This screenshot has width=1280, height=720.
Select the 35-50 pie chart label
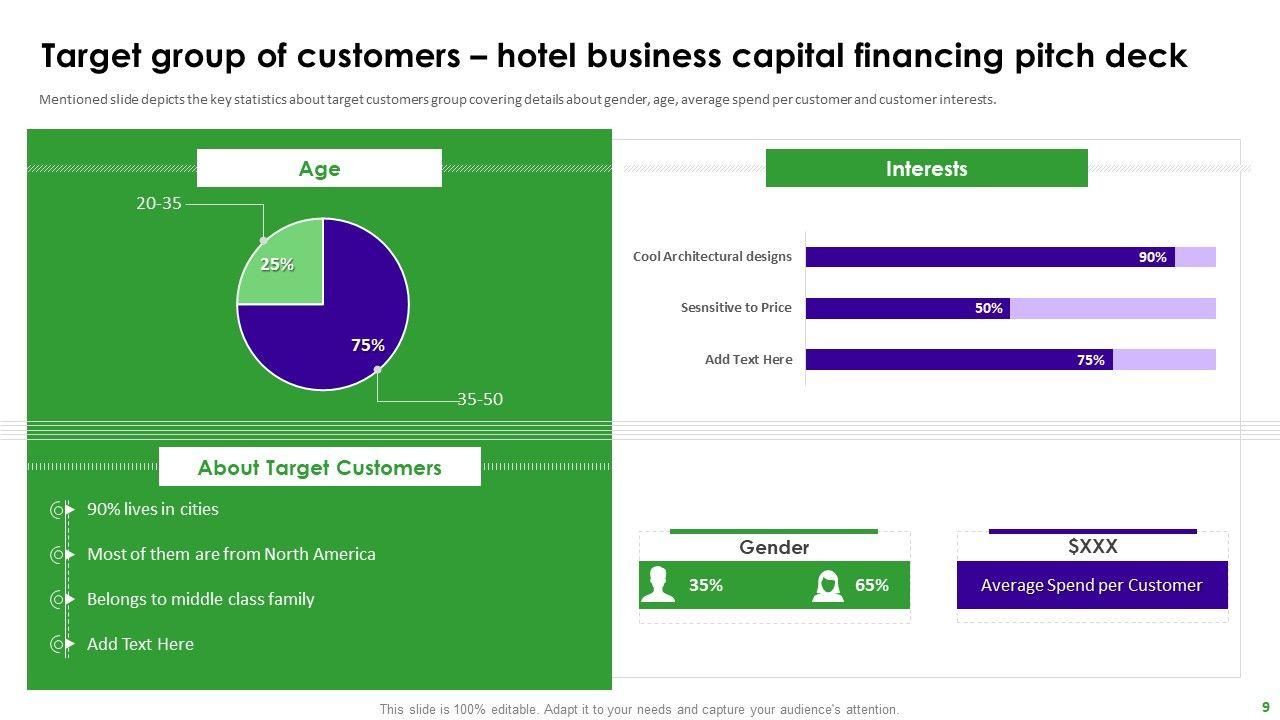point(480,400)
